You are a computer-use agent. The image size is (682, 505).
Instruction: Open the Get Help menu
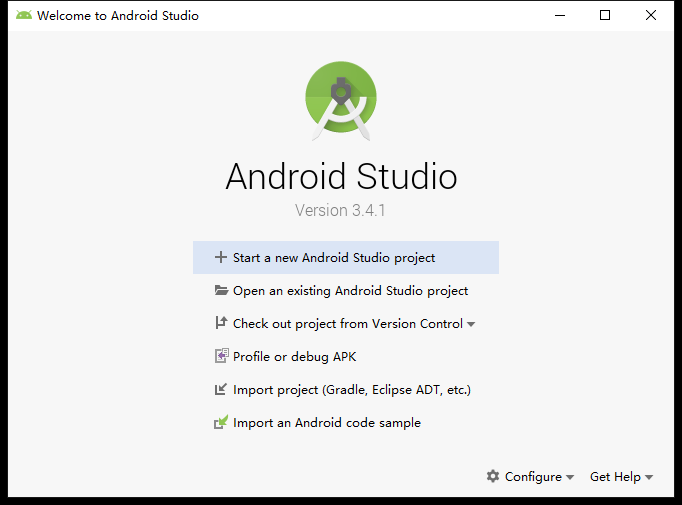615,477
